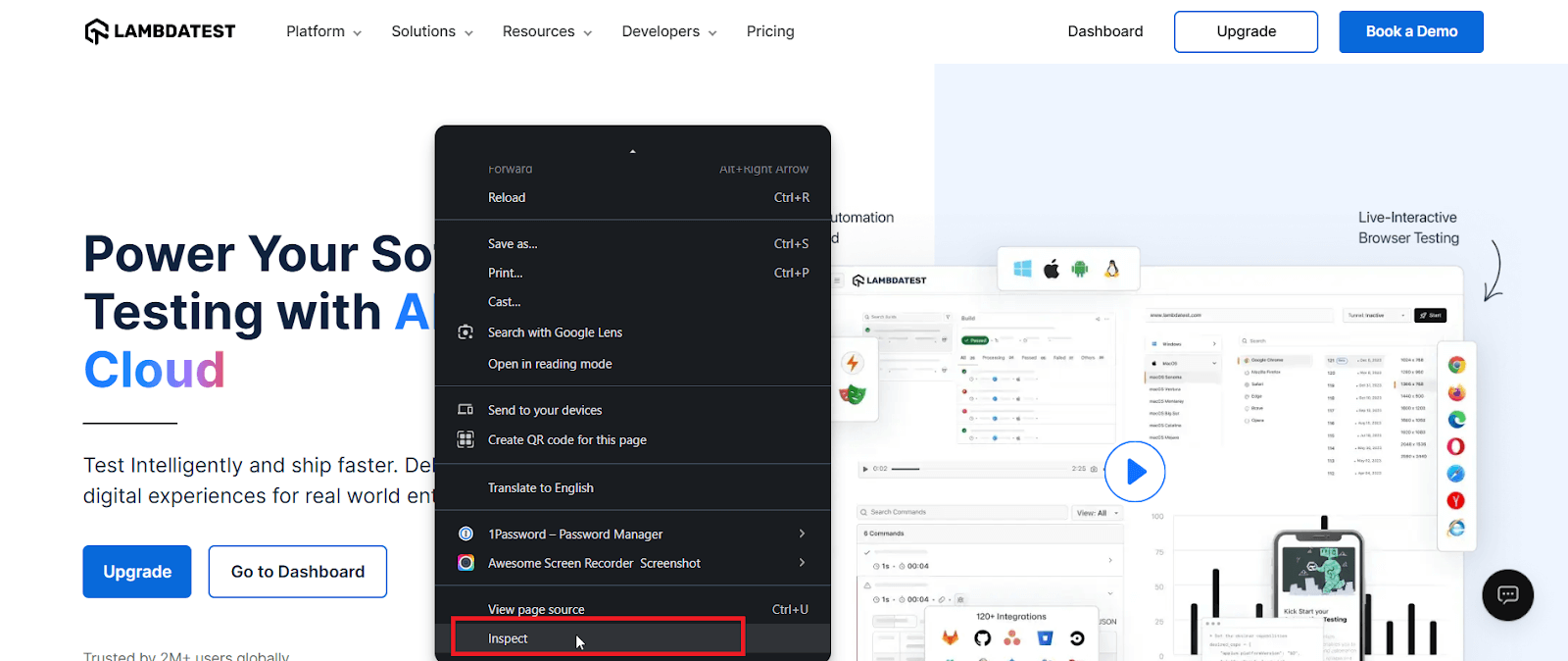This screenshot has width=1568, height=661.
Task: Select the Internet Explorer browser icon
Action: (x=1456, y=528)
